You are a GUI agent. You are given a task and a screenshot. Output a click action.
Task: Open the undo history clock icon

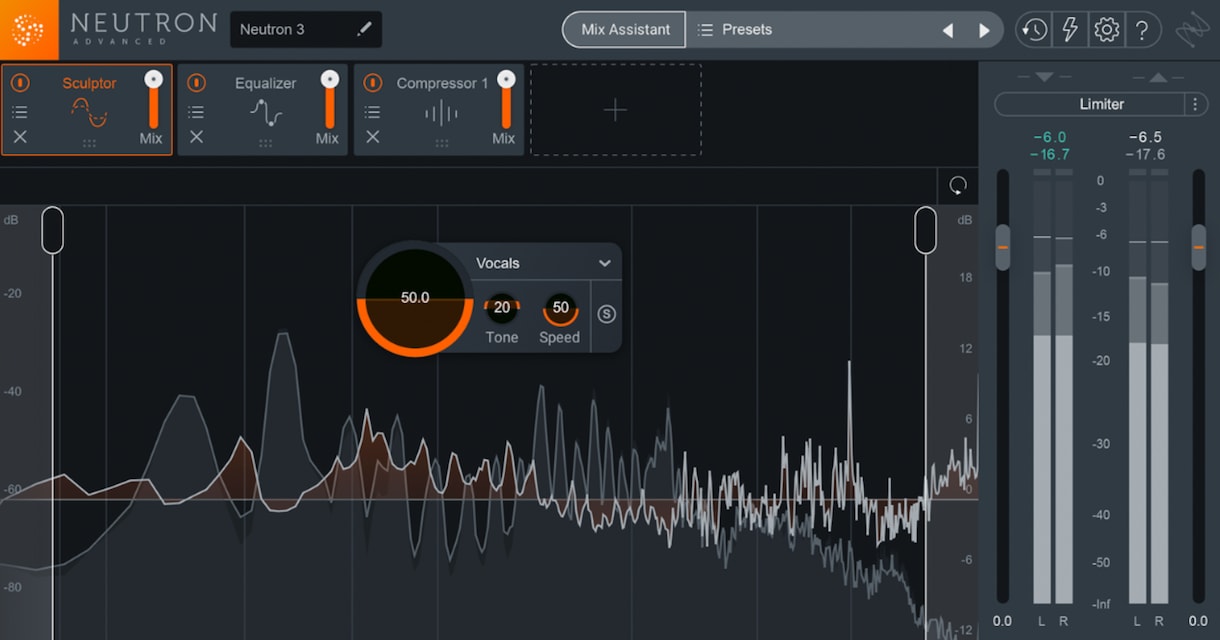coord(1033,30)
